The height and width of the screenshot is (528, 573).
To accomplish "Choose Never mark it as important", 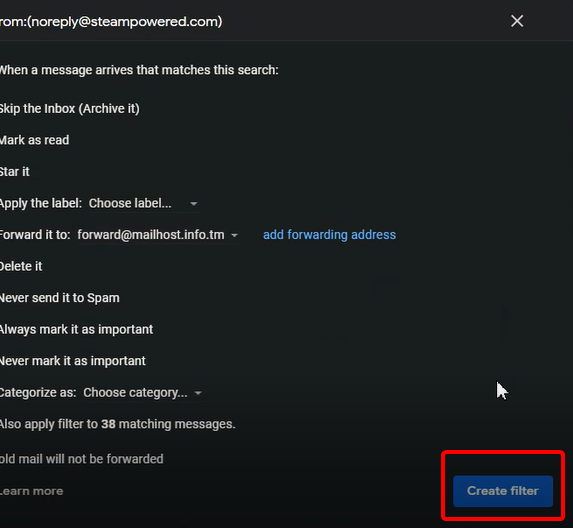I will tap(72, 361).
